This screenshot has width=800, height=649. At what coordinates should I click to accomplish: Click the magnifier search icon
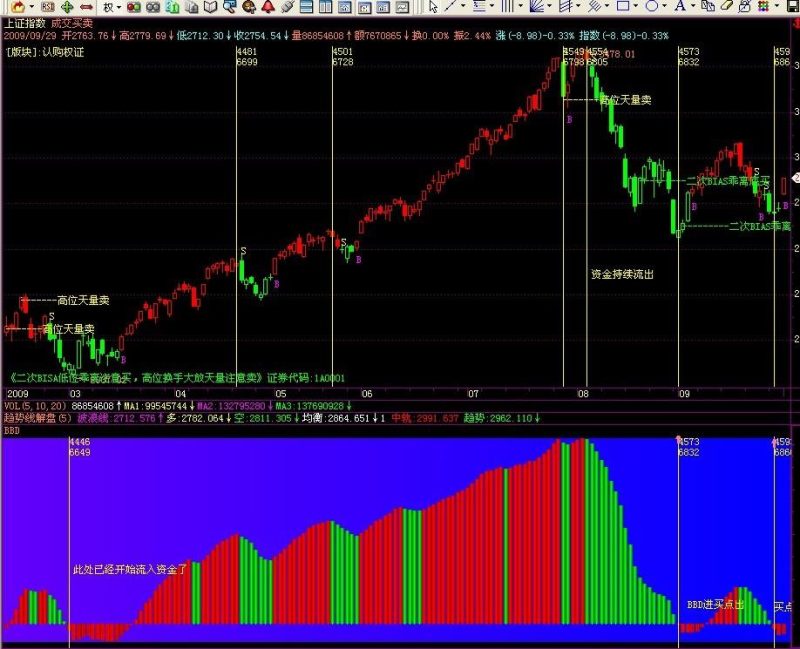[230, 6]
